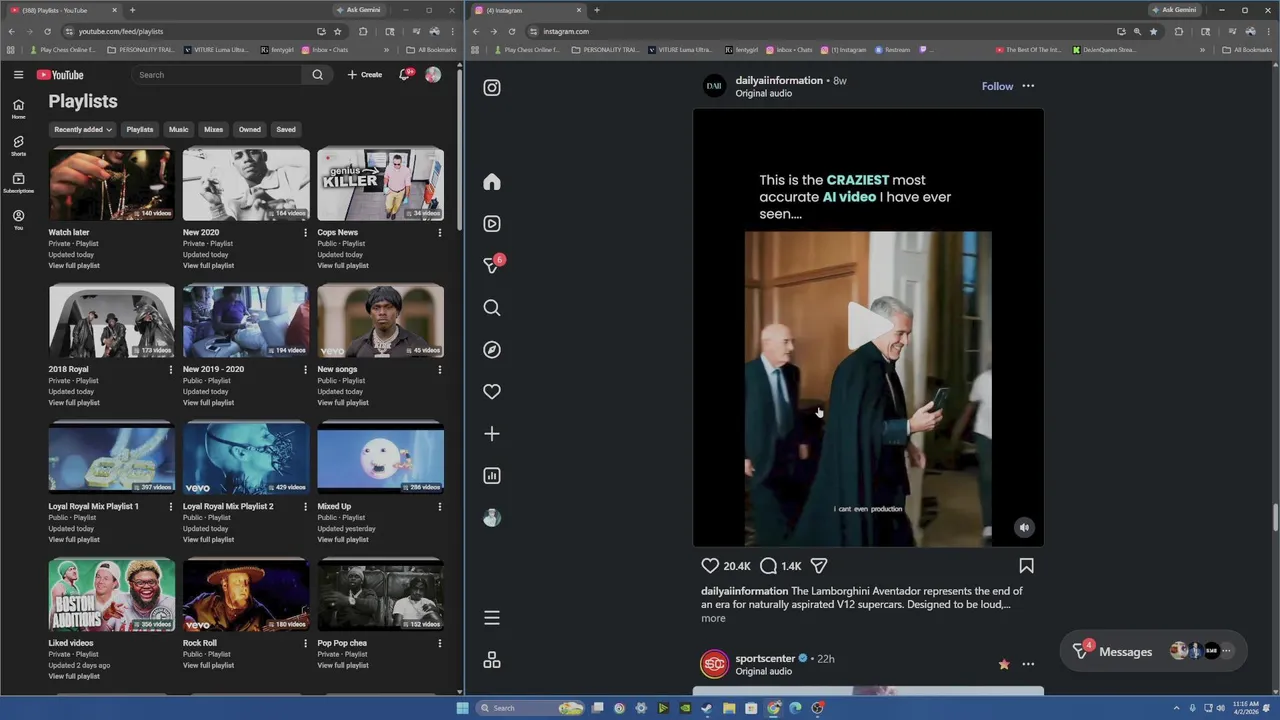Open options menu for Rock Roll playlist

point(305,644)
